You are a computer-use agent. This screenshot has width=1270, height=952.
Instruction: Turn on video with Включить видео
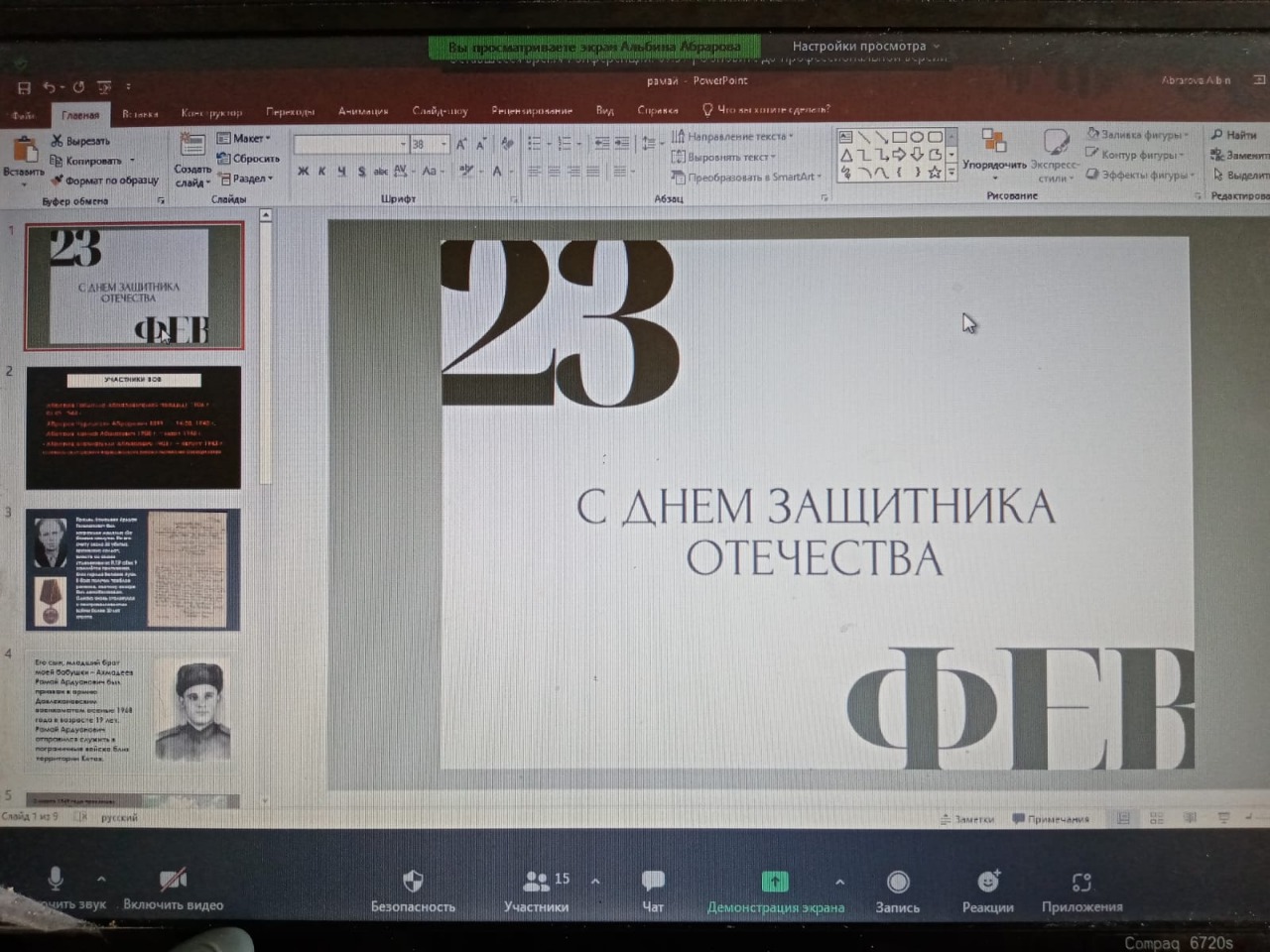pyautogui.click(x=173, y=881)
